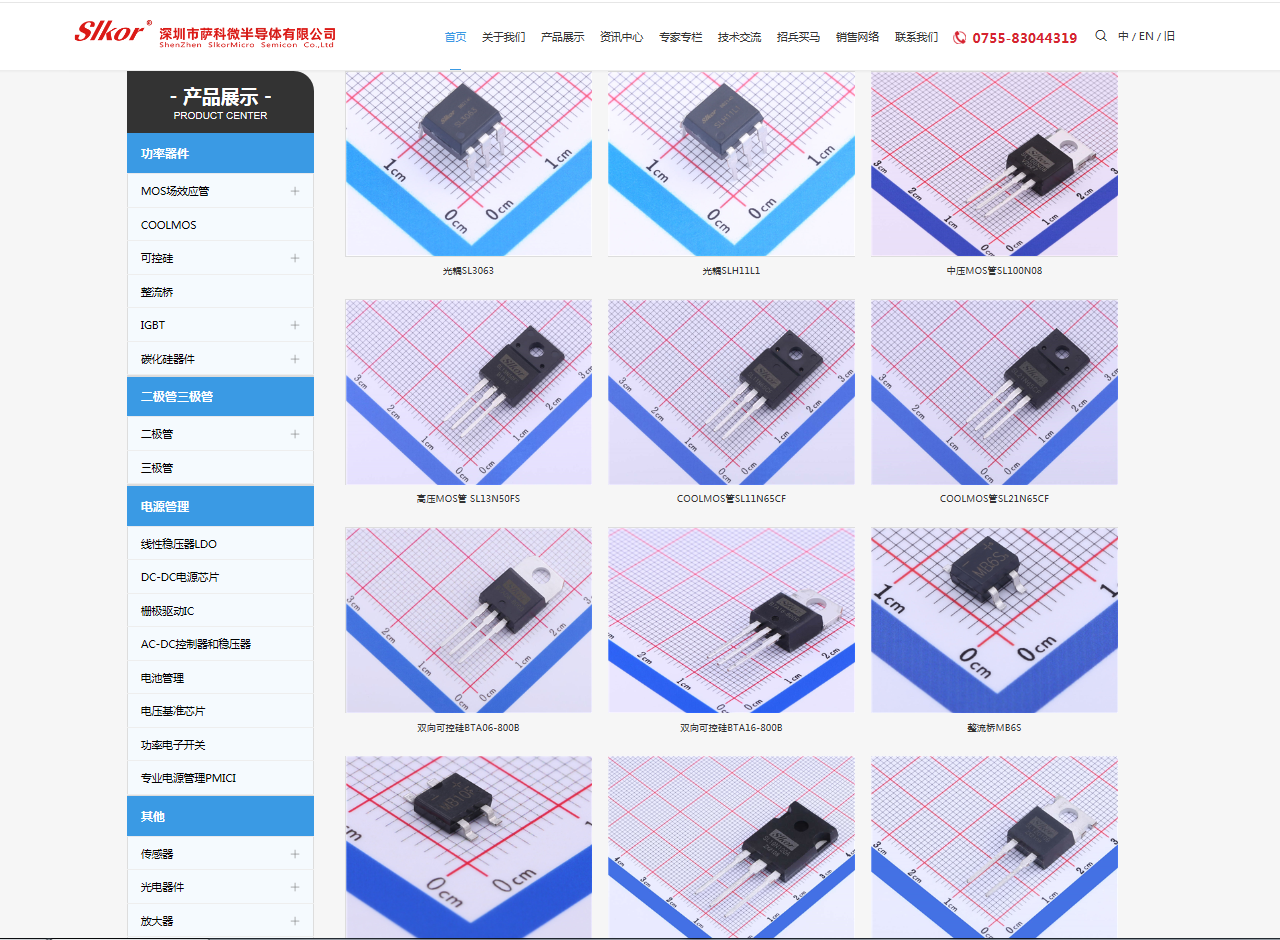Screen dimensions: 1280x940
Task: Click the search magnifier icon in header
Action: pos(1101,36)
